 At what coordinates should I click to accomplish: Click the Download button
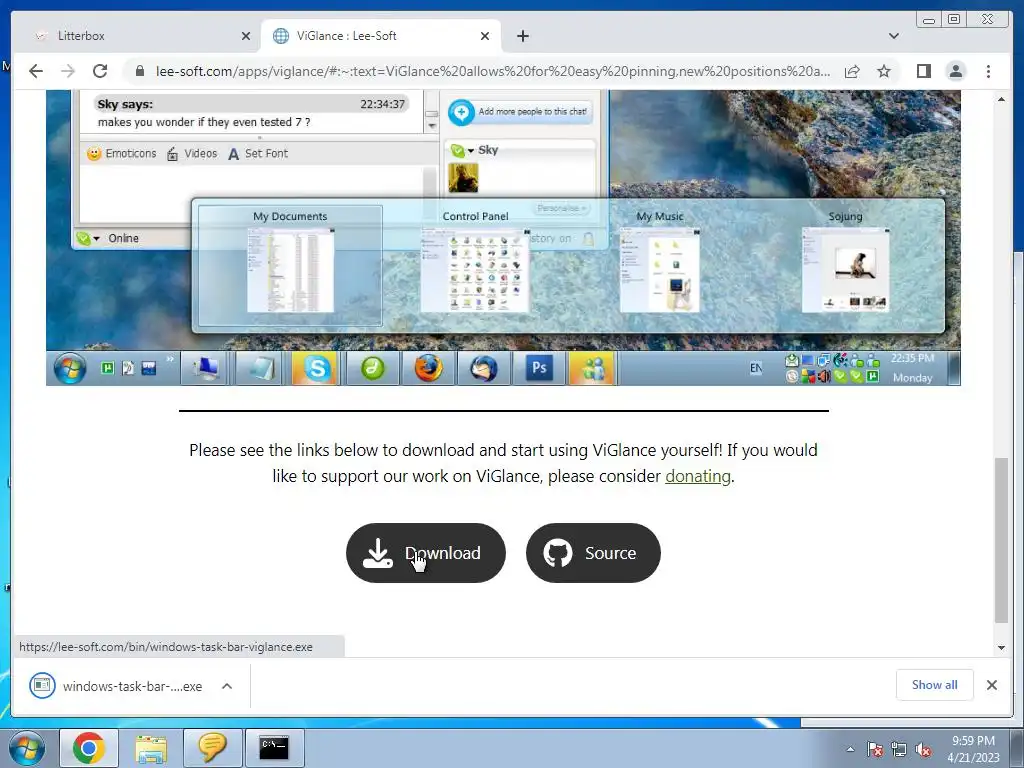tap(426, 553)
